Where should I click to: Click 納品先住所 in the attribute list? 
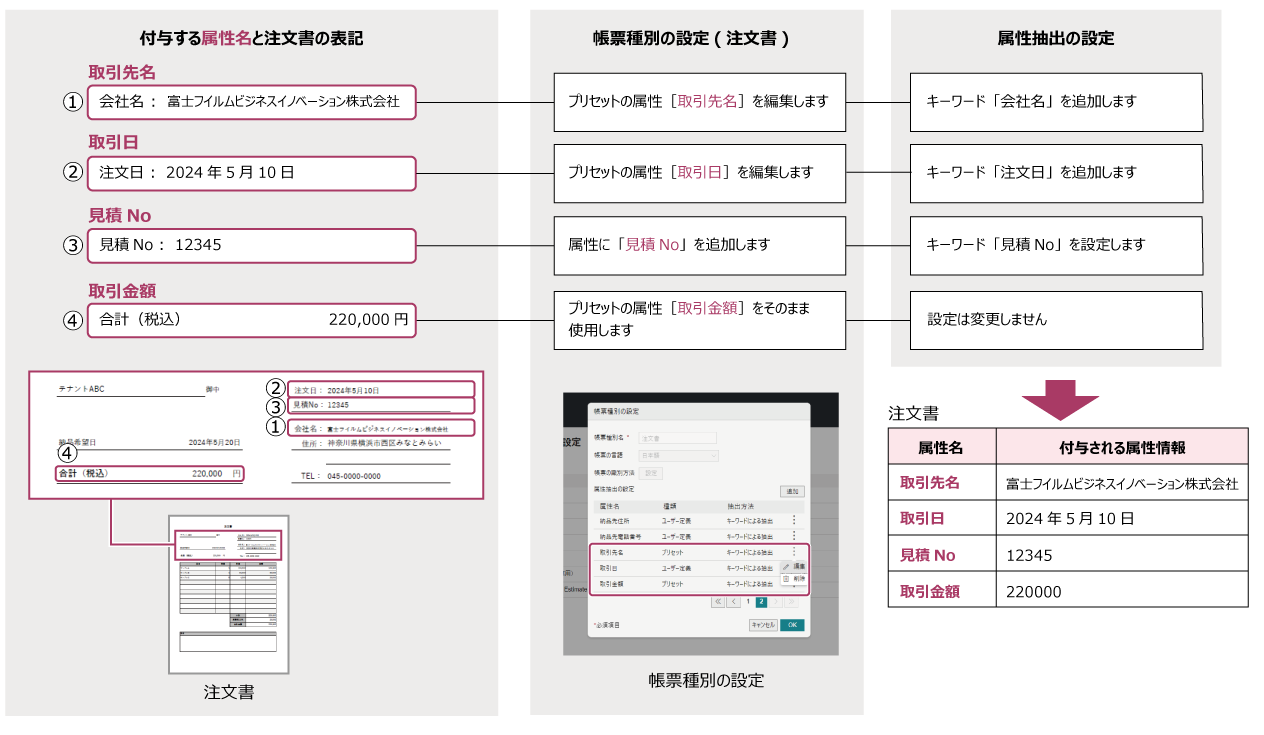(614, 521)
